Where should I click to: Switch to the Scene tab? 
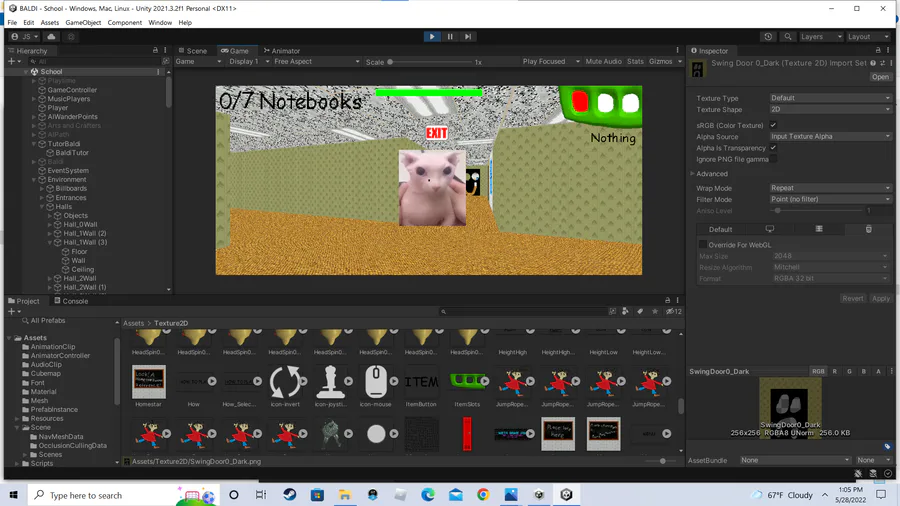click(193, 50)
